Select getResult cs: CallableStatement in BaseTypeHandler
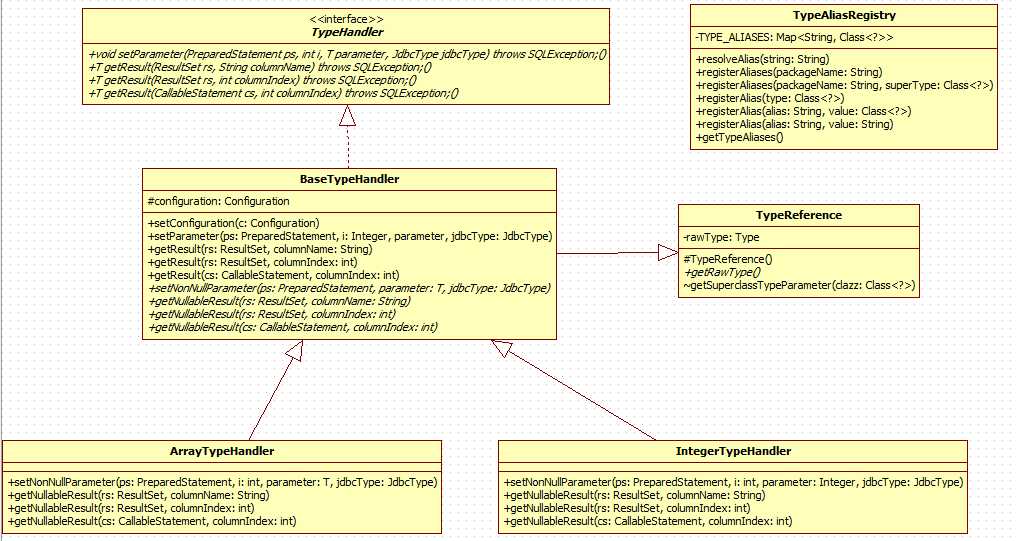Viewport: 1016px width, 541px height. (273, 275)
